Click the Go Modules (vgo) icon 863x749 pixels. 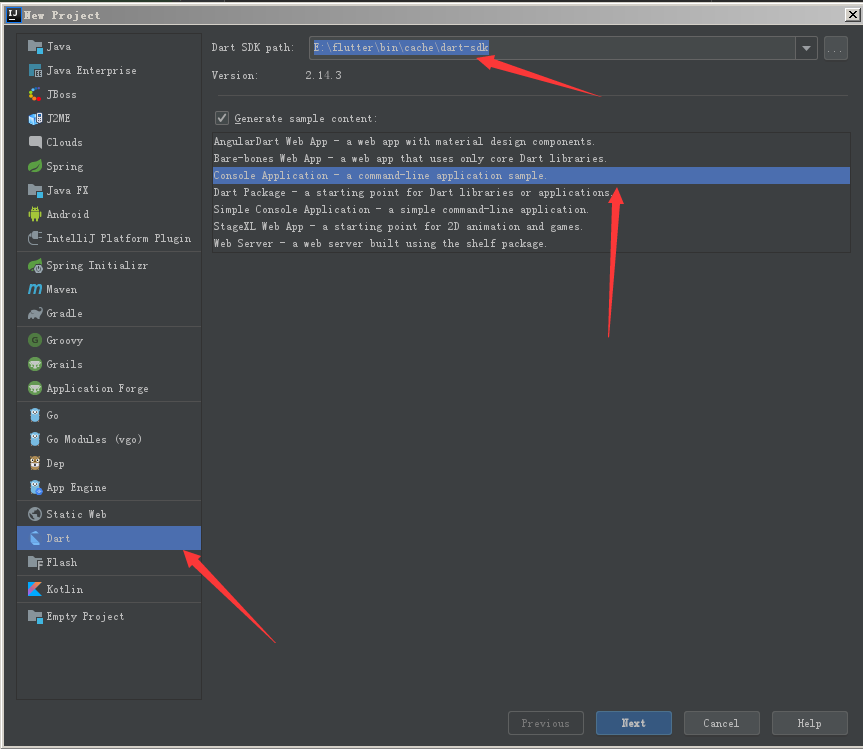[x=35, y=439]
